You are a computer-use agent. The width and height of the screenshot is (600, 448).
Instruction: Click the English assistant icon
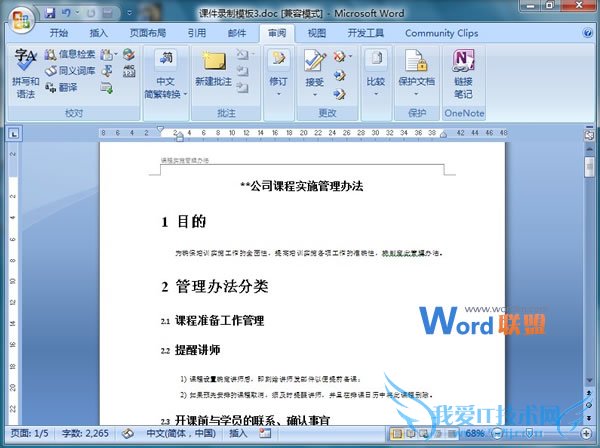[x=107, y=71]
